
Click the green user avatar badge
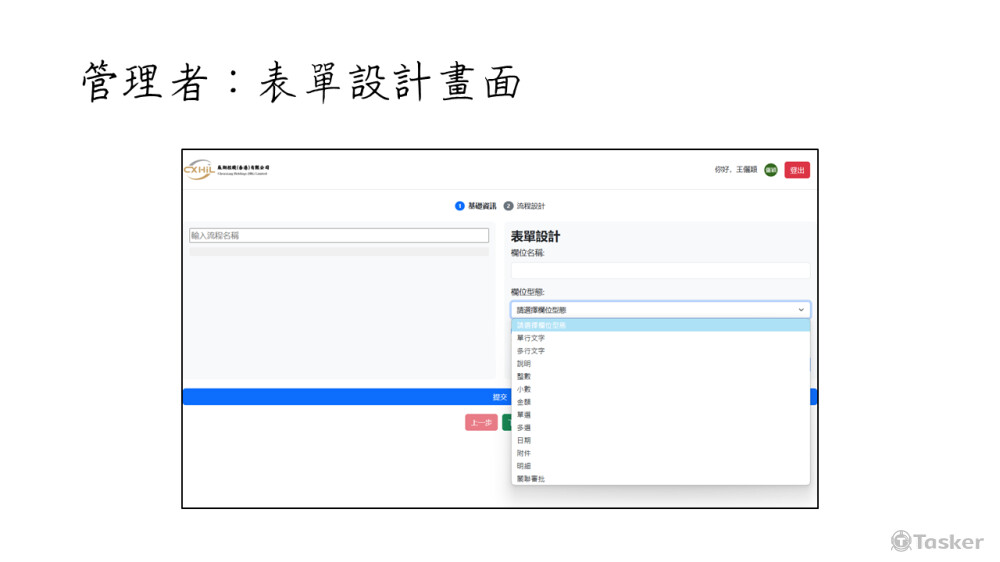[770, 170]
